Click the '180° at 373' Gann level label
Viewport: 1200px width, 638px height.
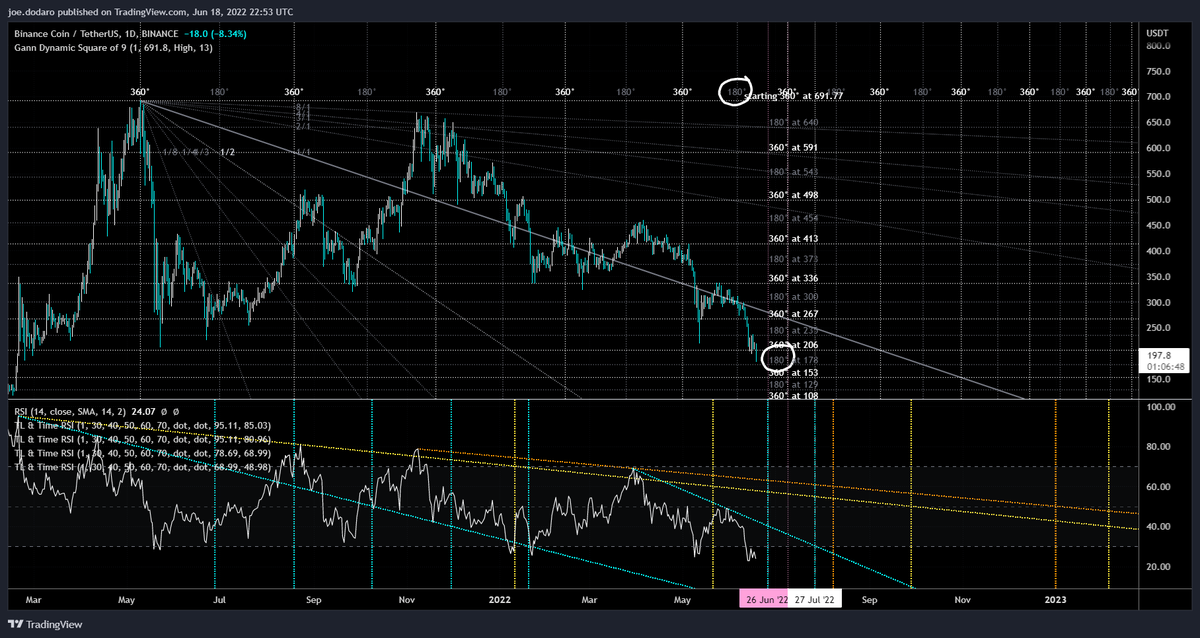(x=794, y=259)
